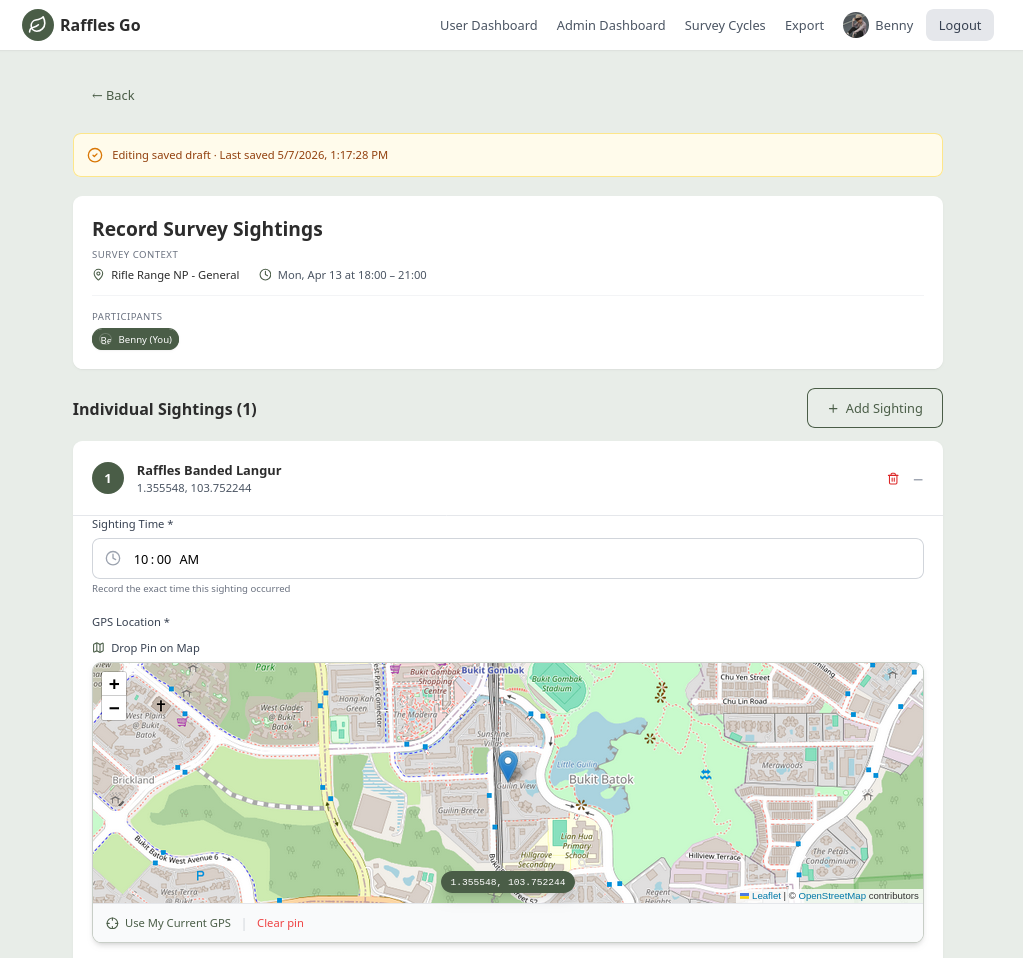Screen dimensions: 1024x958
Task: Click the parking P symbol on the map
Action: click(x=200, y=876)
